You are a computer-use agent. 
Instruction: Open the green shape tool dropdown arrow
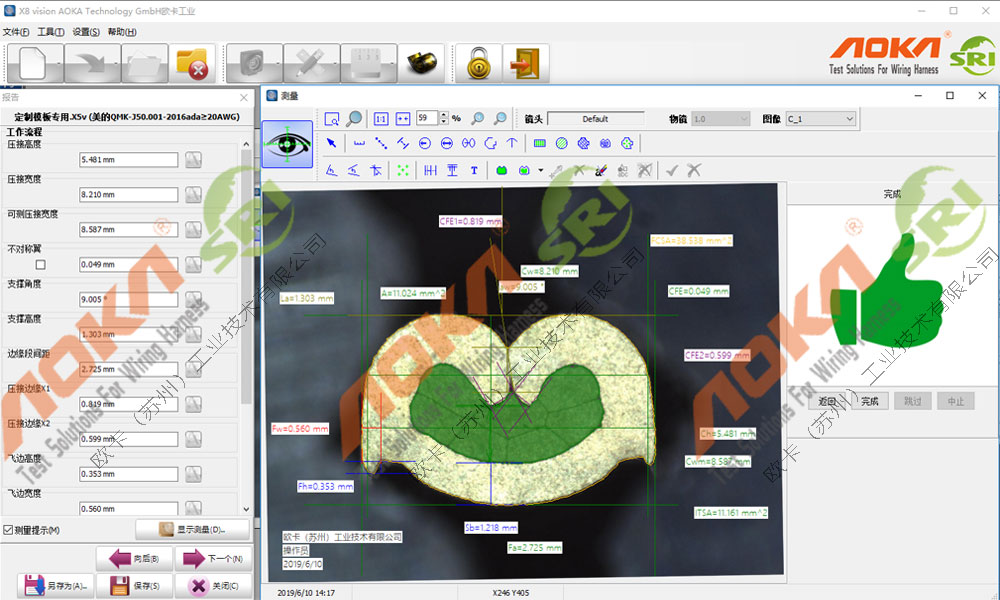[541, 170]
